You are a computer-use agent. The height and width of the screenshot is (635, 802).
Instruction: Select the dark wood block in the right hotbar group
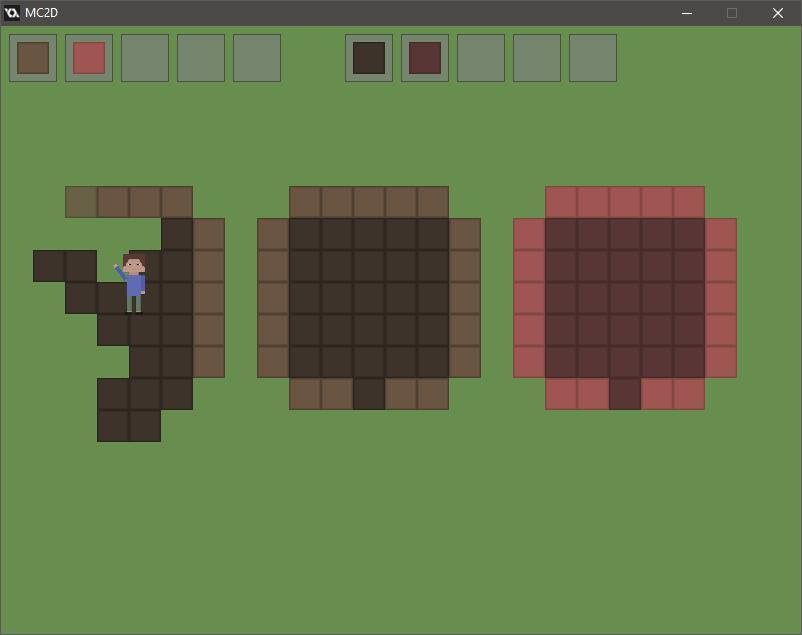coord(368,57)
